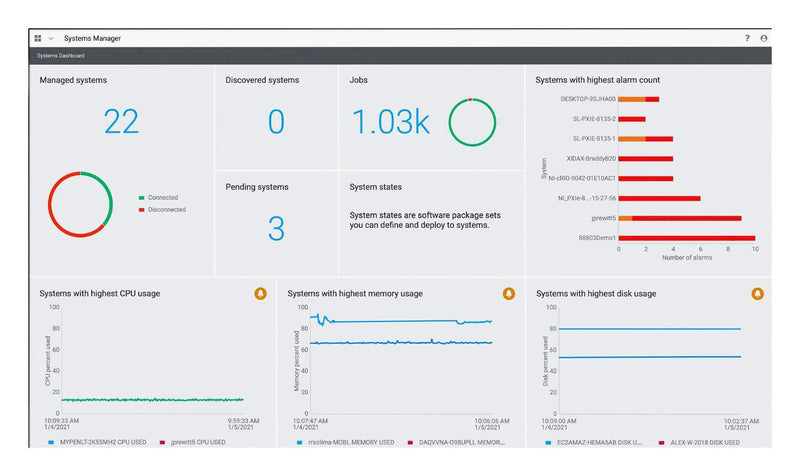Click the NI-cRIO-9042-01E10AC1 alarm bar
The height and width of the screenshot is (476, 800).
pos(645,179)
